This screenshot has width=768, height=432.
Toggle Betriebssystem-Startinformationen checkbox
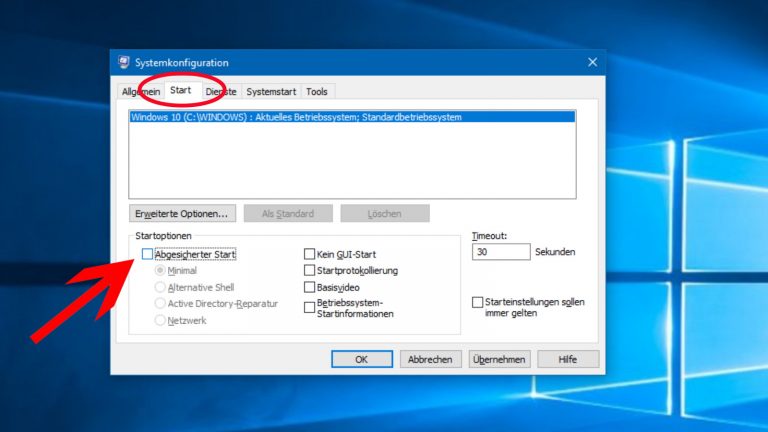coord(309,307)
